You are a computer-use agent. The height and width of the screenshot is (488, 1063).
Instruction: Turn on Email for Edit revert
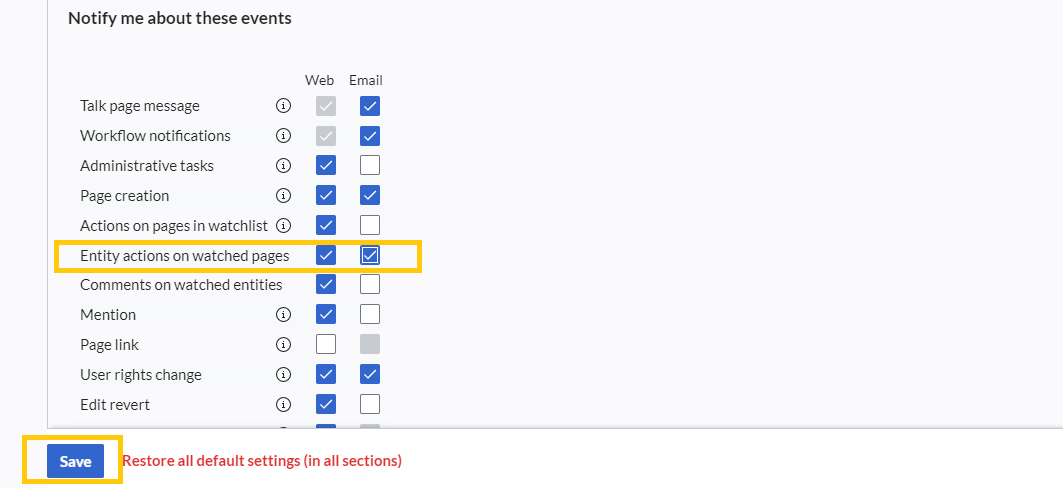tap(369, 404)
